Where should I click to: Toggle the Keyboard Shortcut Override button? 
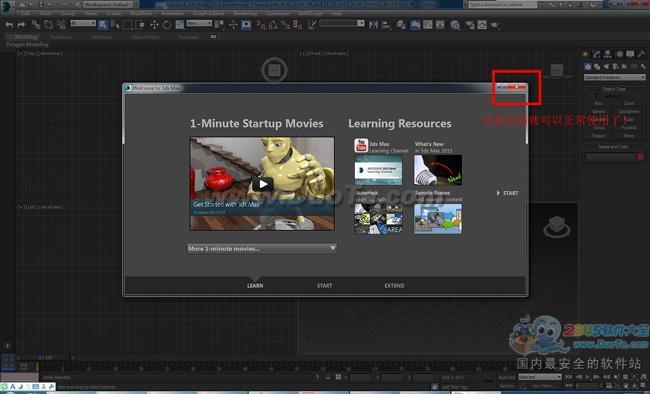[246, 25]
